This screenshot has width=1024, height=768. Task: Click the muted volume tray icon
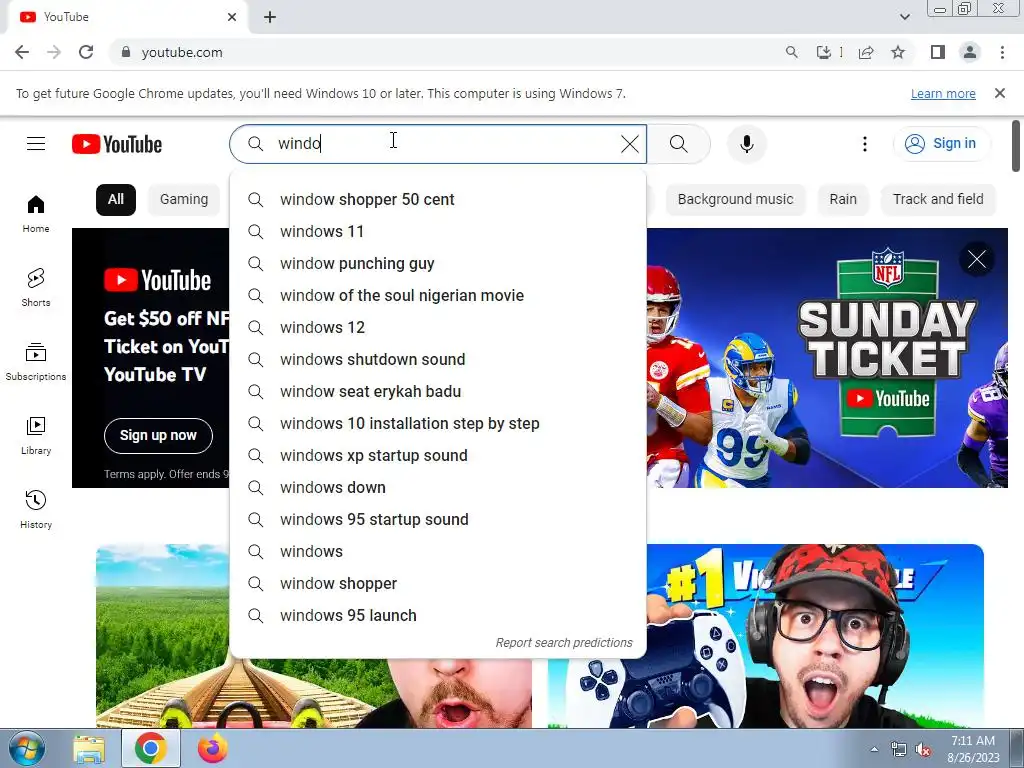[923, 749]
